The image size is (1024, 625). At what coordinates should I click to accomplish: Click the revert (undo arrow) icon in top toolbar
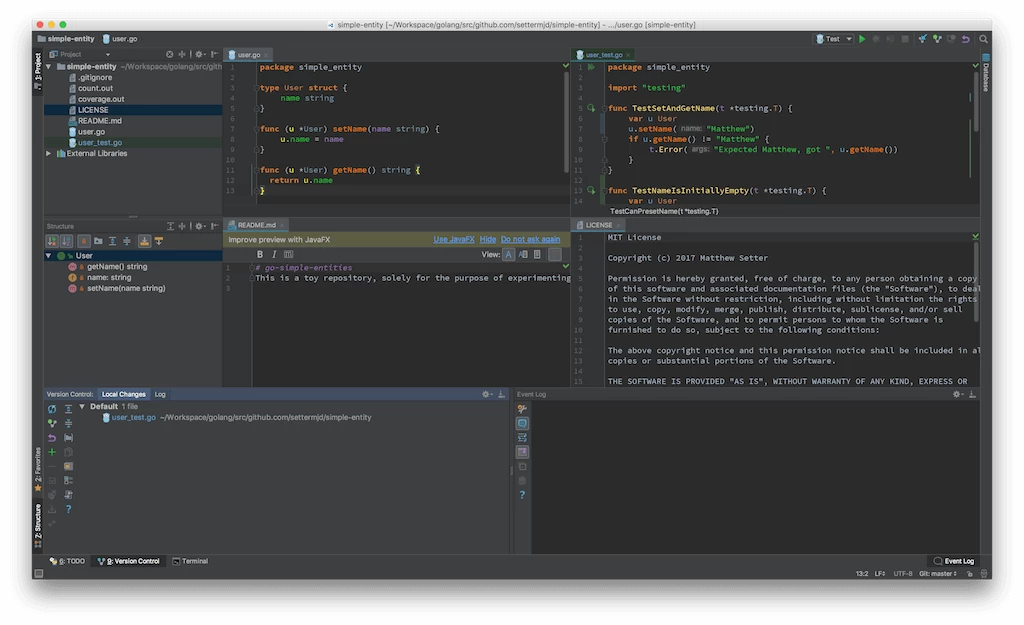pyautogui.click(x=965, y=39)
